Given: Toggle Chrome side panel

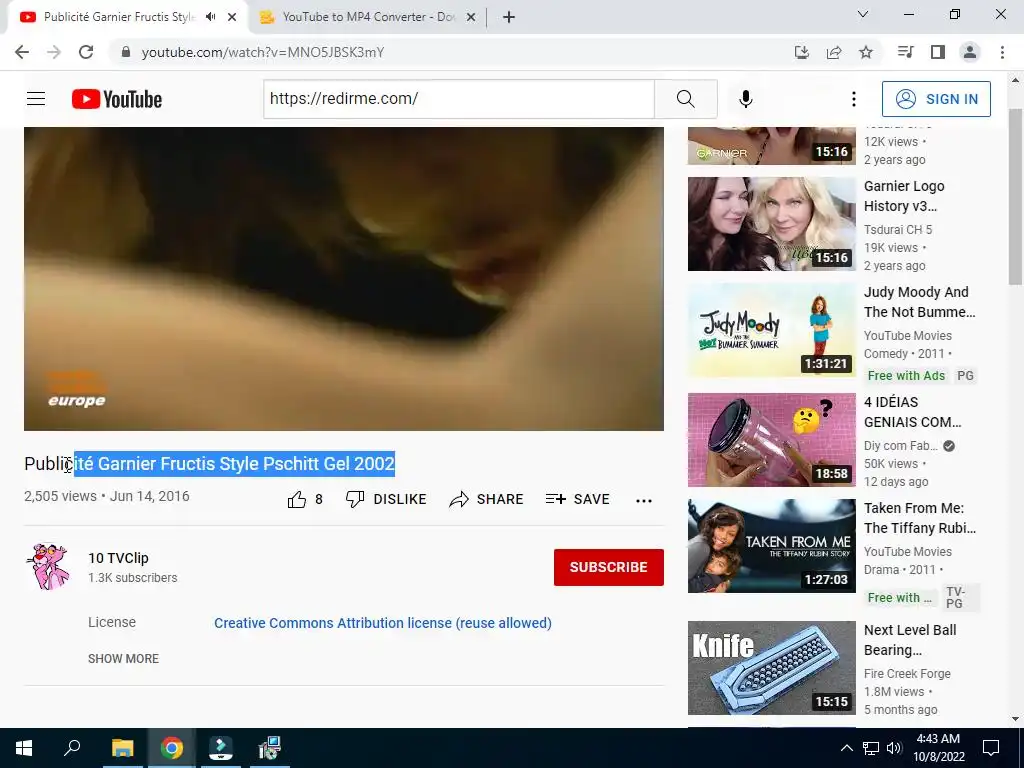Looking at the screenshot, I should (938, 52).
